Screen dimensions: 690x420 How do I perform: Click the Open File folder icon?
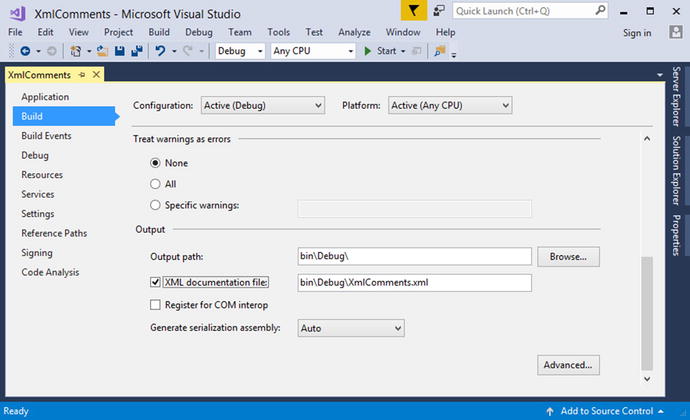coord(103,51)
